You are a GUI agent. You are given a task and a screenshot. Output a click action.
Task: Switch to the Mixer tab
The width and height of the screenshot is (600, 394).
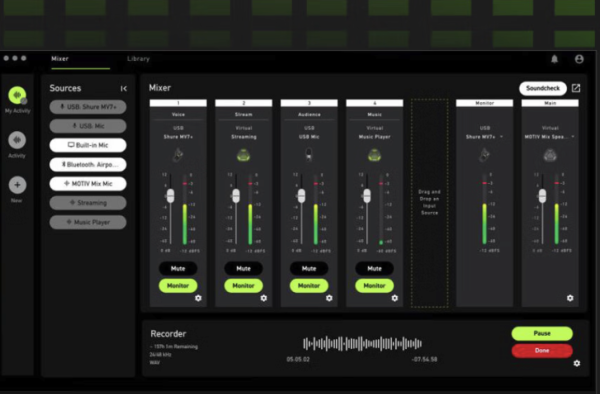coord(60,59)
